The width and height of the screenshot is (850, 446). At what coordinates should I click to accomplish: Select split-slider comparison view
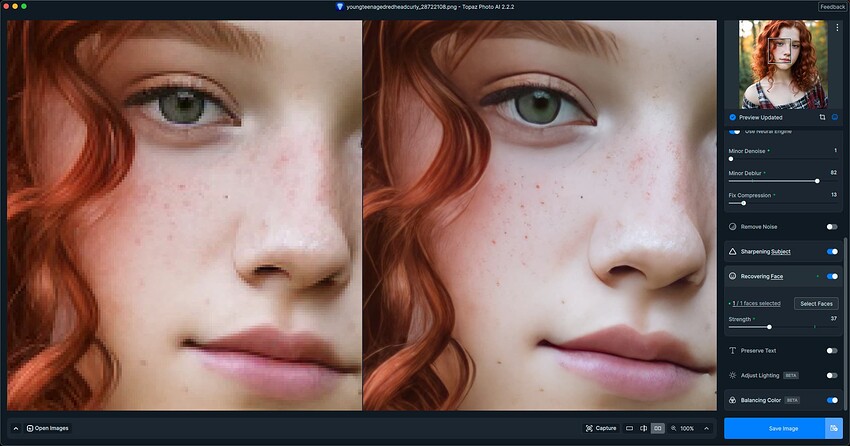point(643,428)
